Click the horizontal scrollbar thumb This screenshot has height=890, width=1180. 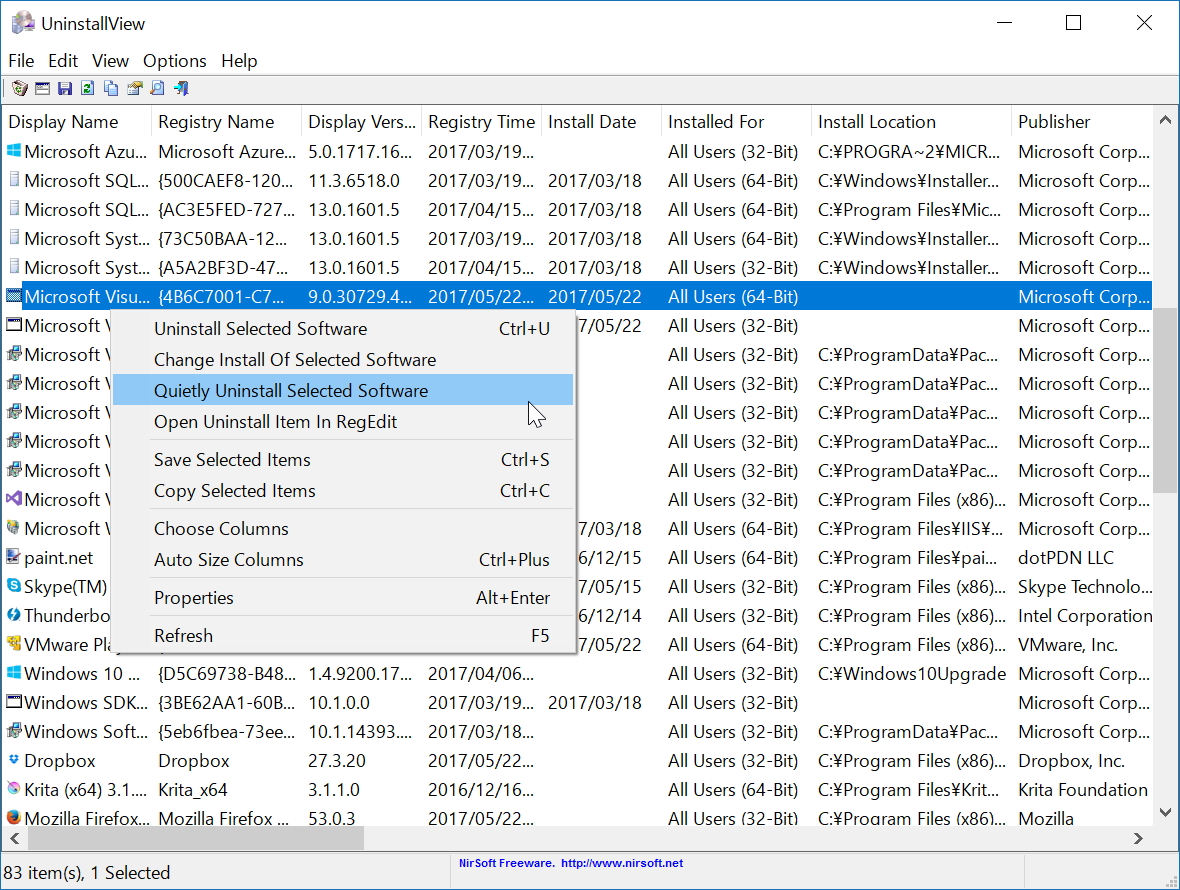[x=196, y=838]
